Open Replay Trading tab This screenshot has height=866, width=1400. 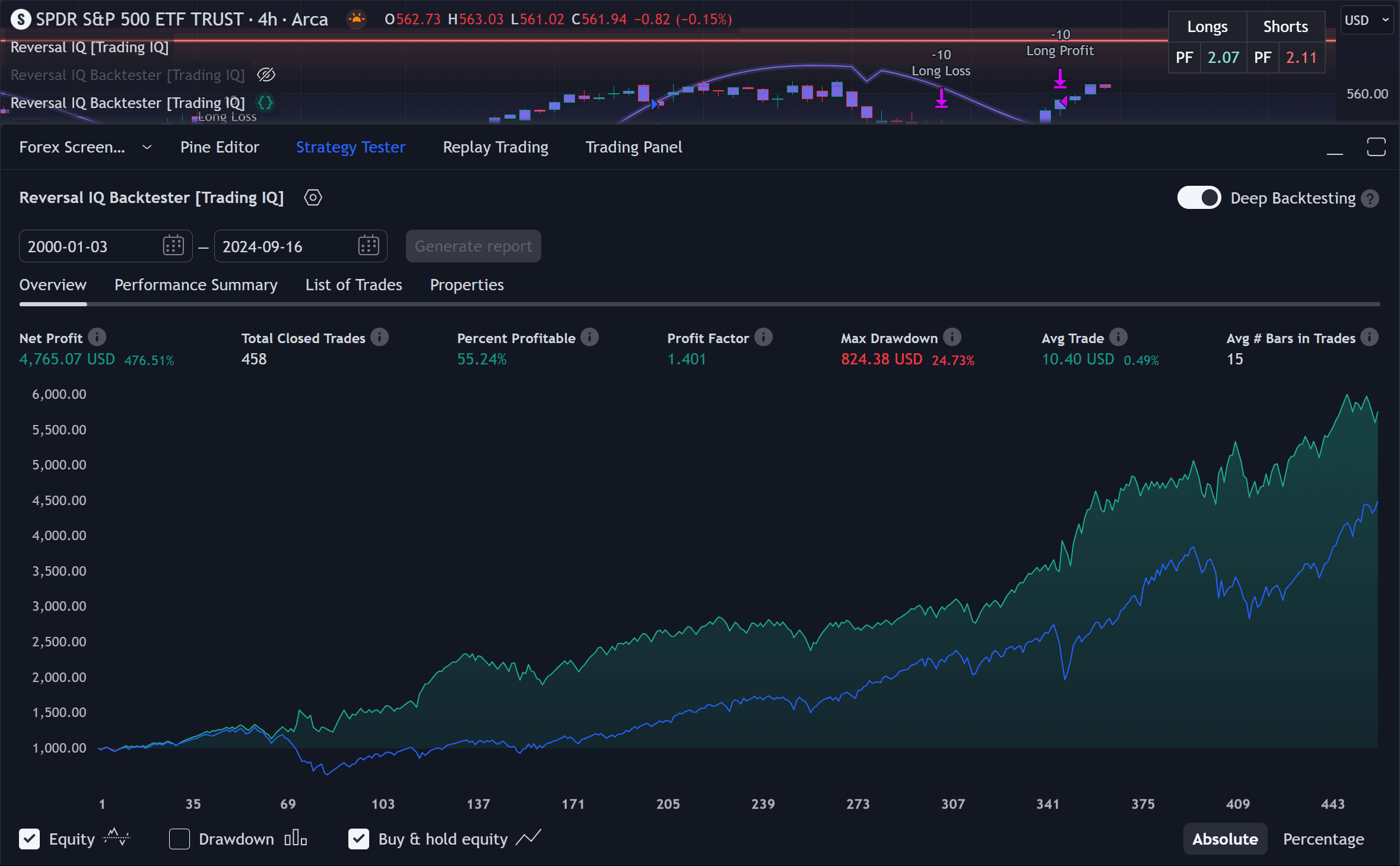[x=496, y=147]
